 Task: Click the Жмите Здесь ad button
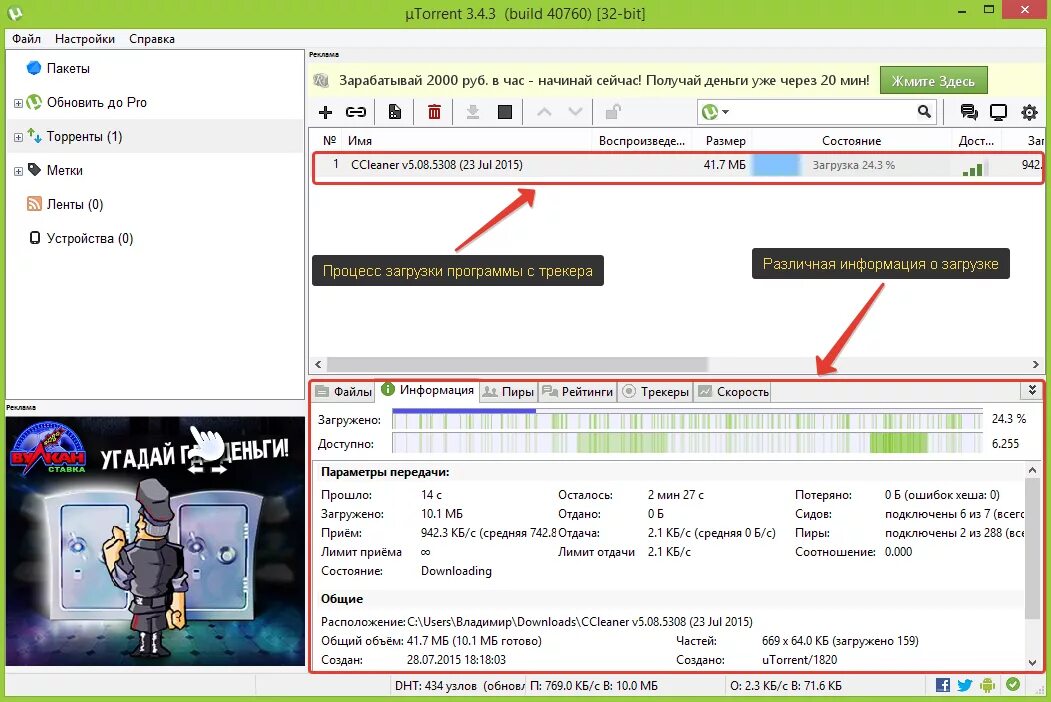click(933, 81)
